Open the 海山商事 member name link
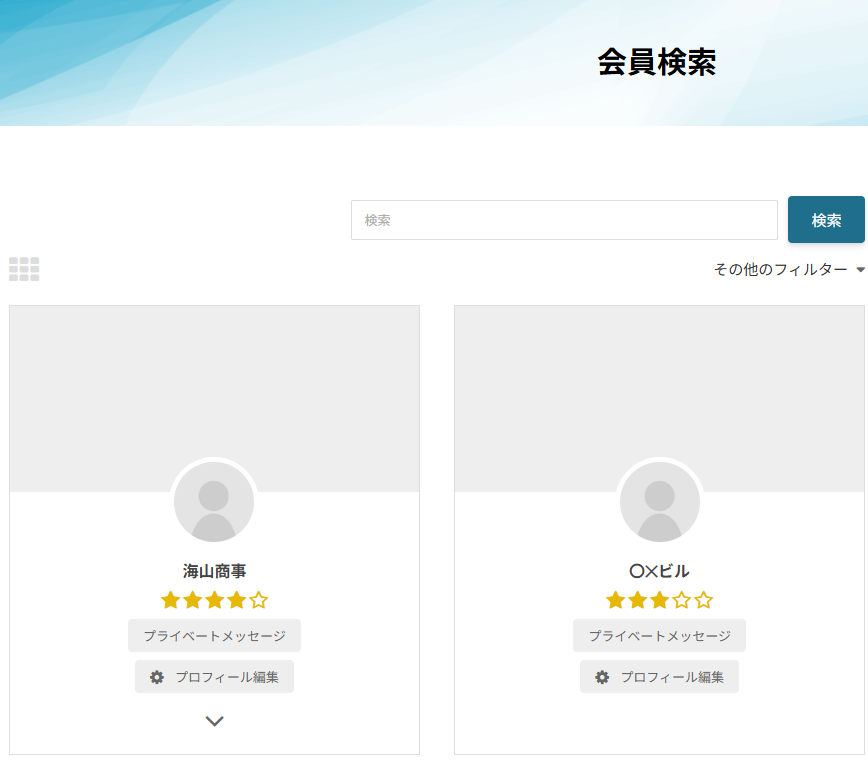The image size is (868, 768). pyautogui.click(x=214, y=572)
